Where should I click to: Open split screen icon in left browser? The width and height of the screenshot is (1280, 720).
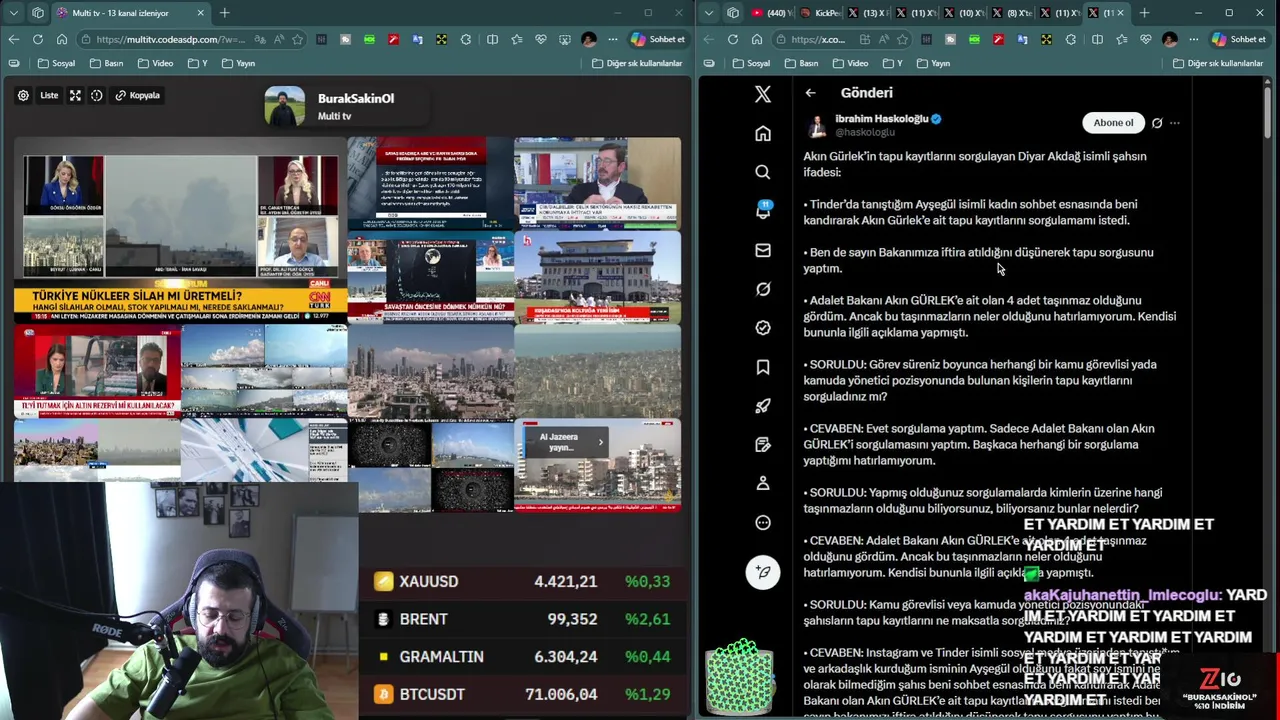point(492,39)
